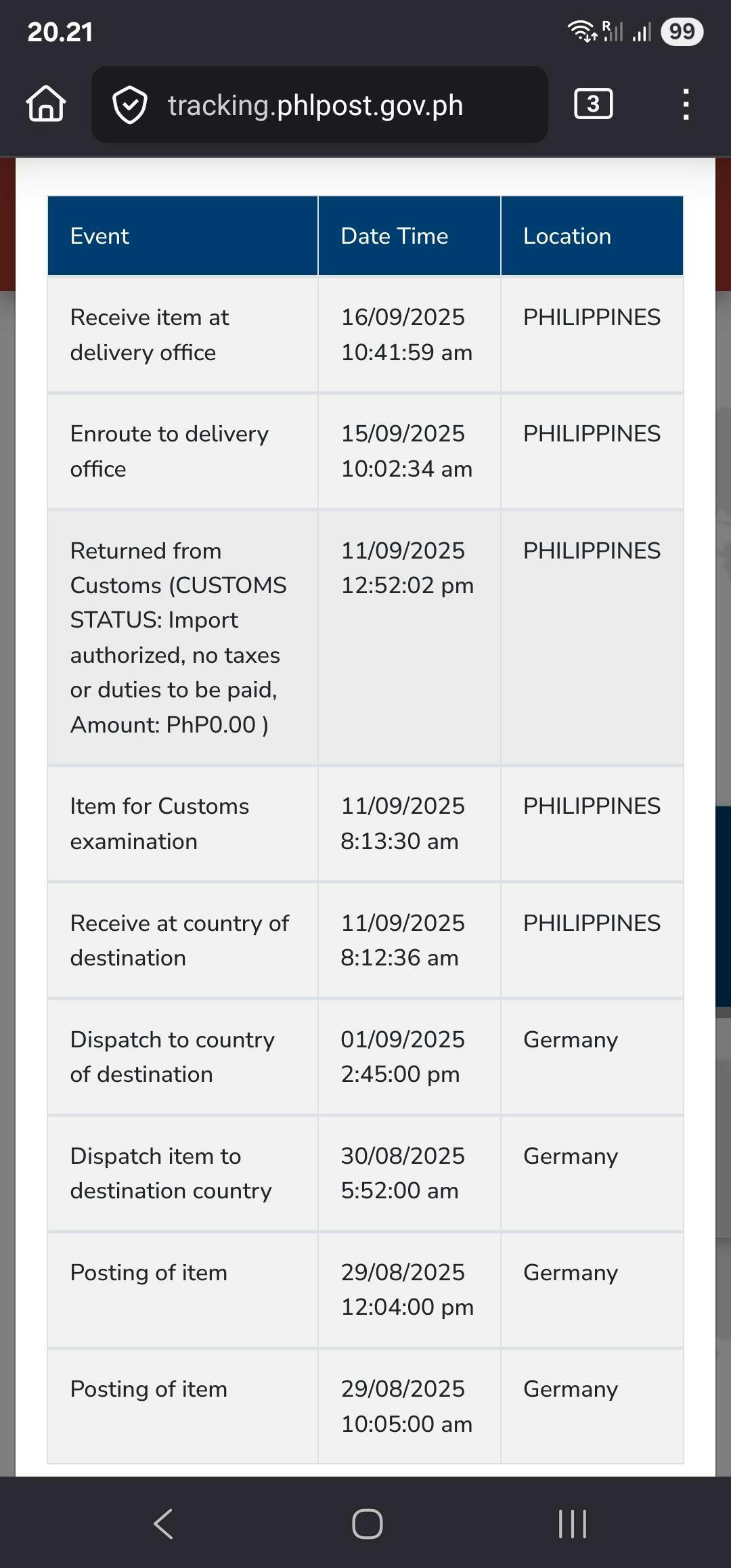This screenshot has width=731, height=1568.
Task: Tap the Wi-Fi status icon
Action: click(581, 31)
